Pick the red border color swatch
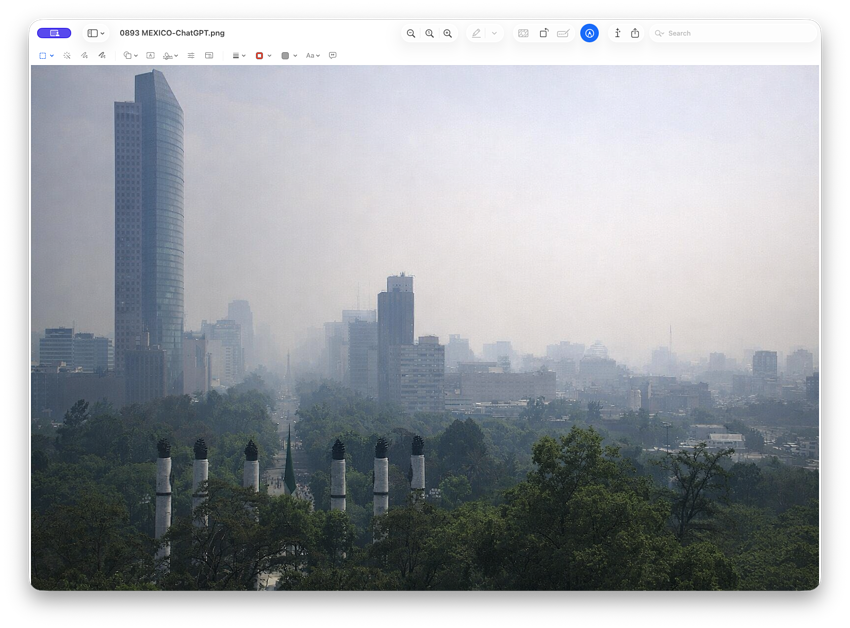Image resolution: width=850 pixels, height=628 pixels. [x=260, y=55]
